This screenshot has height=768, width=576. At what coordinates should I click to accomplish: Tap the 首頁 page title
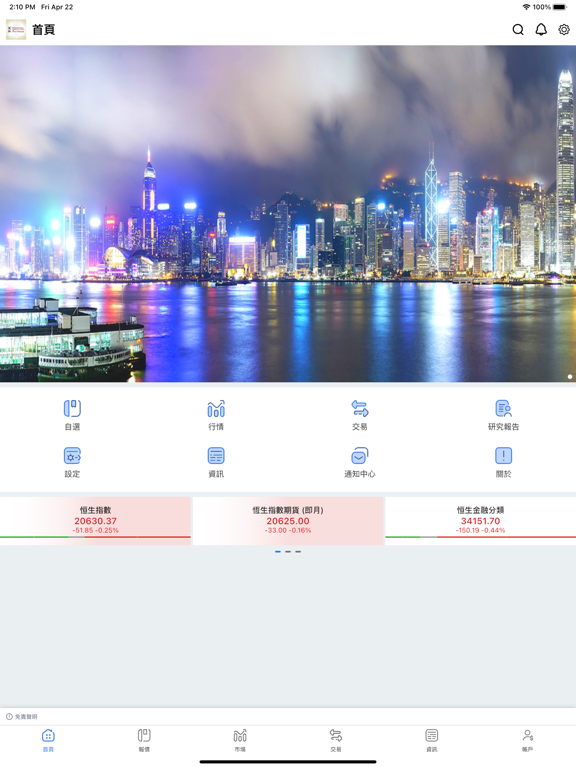pyautogui.click(x=44, y=30)
